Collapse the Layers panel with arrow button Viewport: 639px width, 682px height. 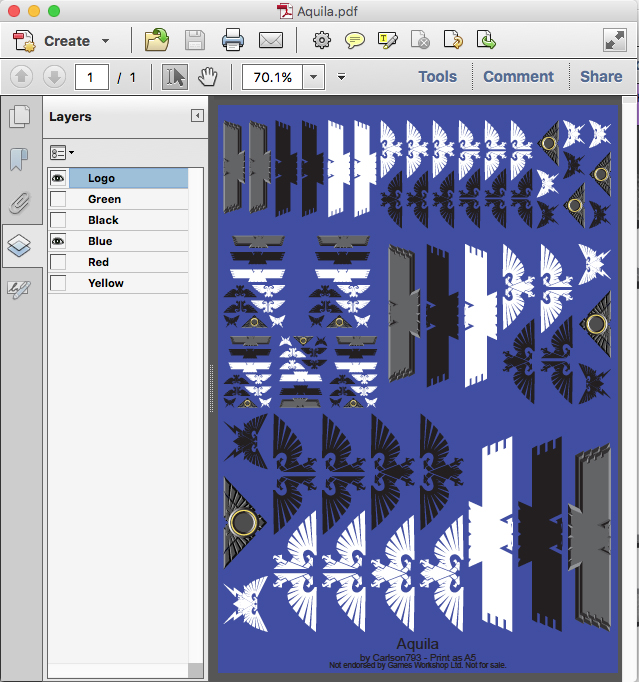197,116
